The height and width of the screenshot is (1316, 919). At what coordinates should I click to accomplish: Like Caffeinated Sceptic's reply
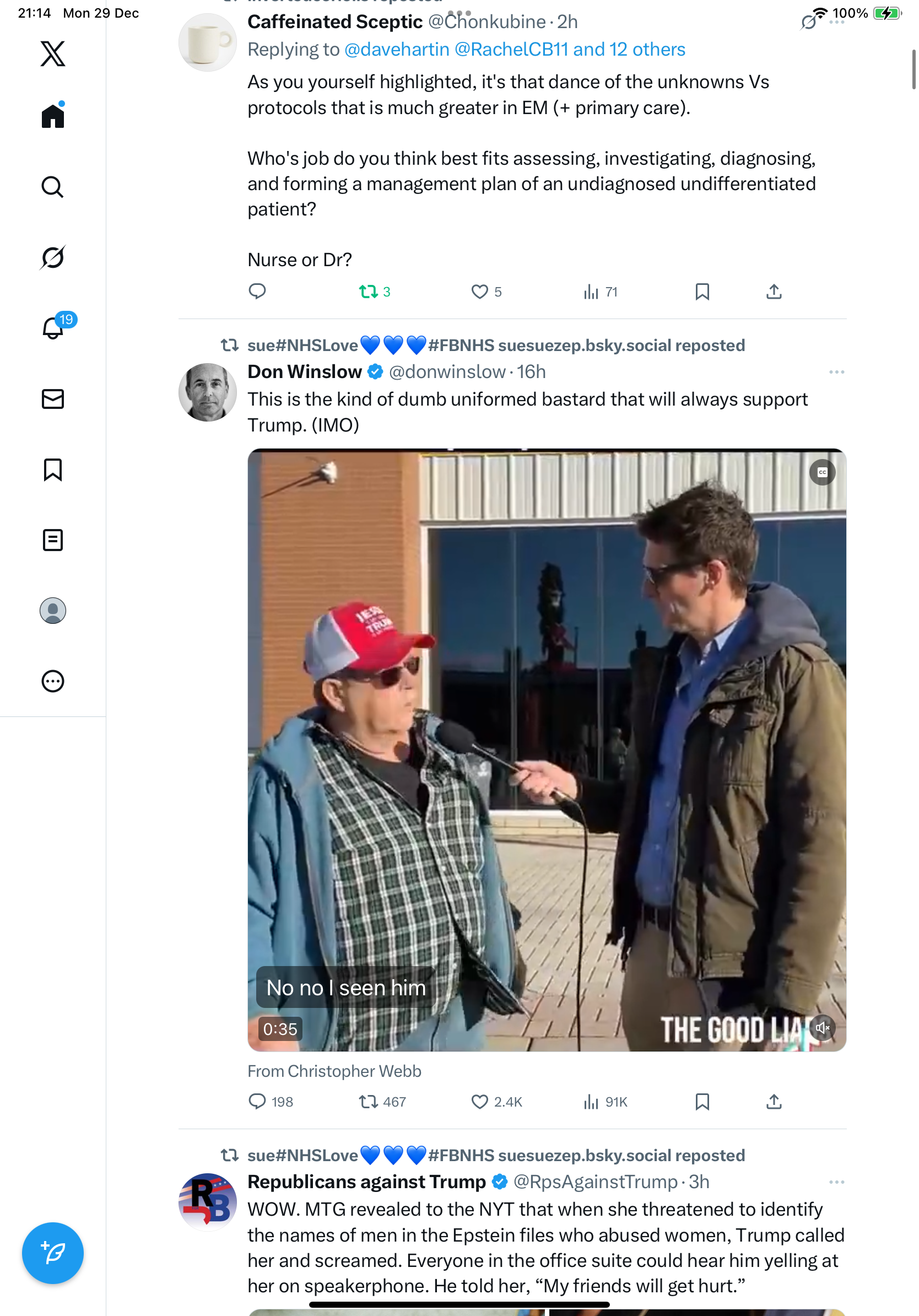click(x=479, y=292)
